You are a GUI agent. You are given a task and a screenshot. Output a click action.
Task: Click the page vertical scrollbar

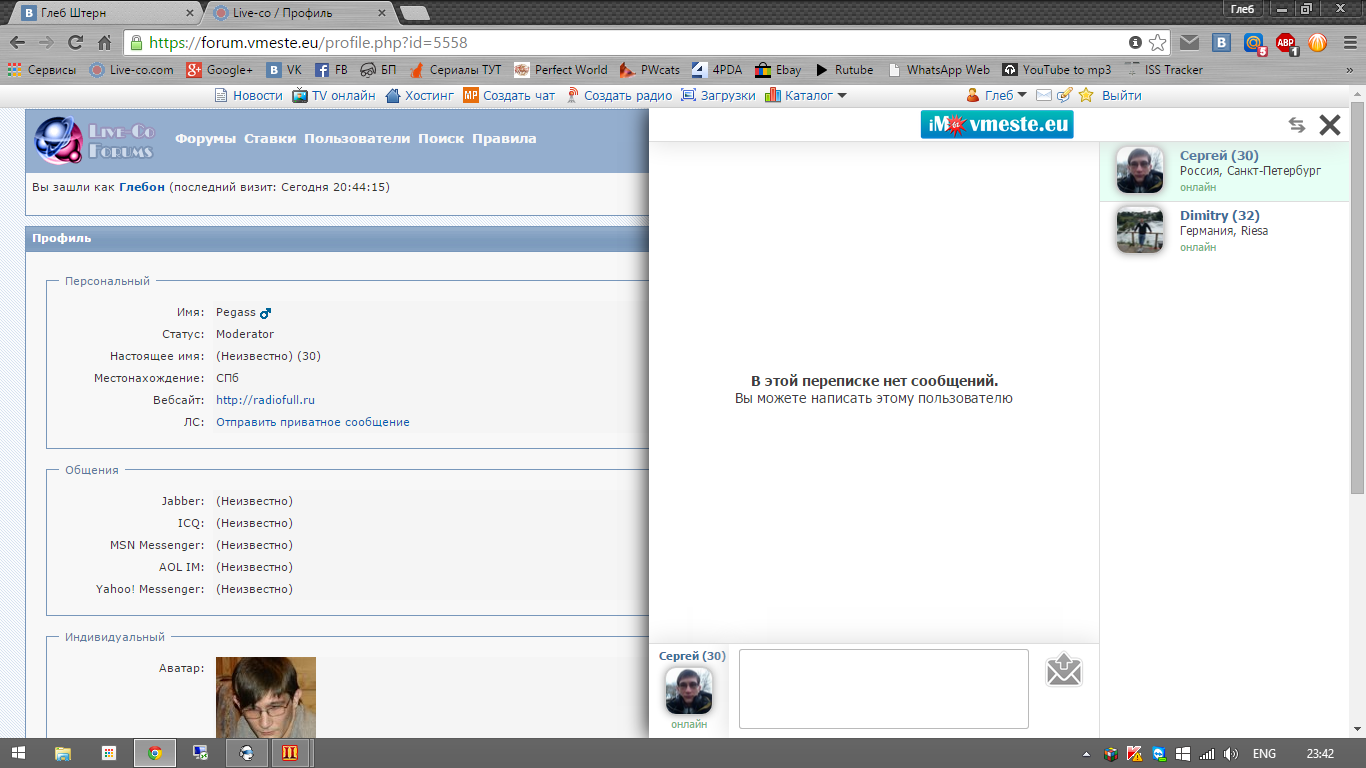click(1357, 300)
